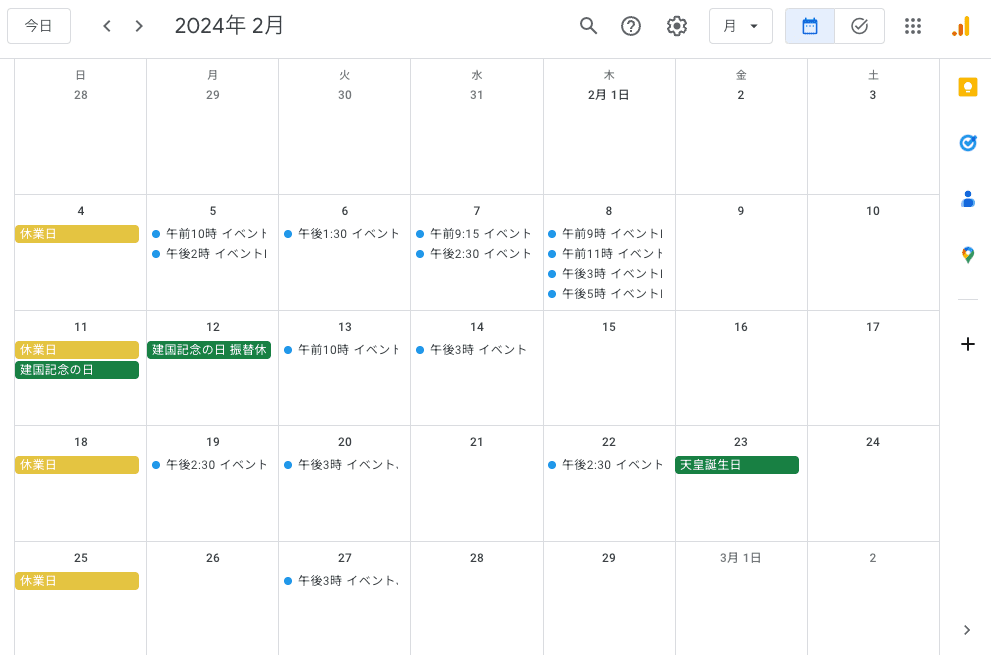Switch to the Calendar view toggle

[809, 26]
